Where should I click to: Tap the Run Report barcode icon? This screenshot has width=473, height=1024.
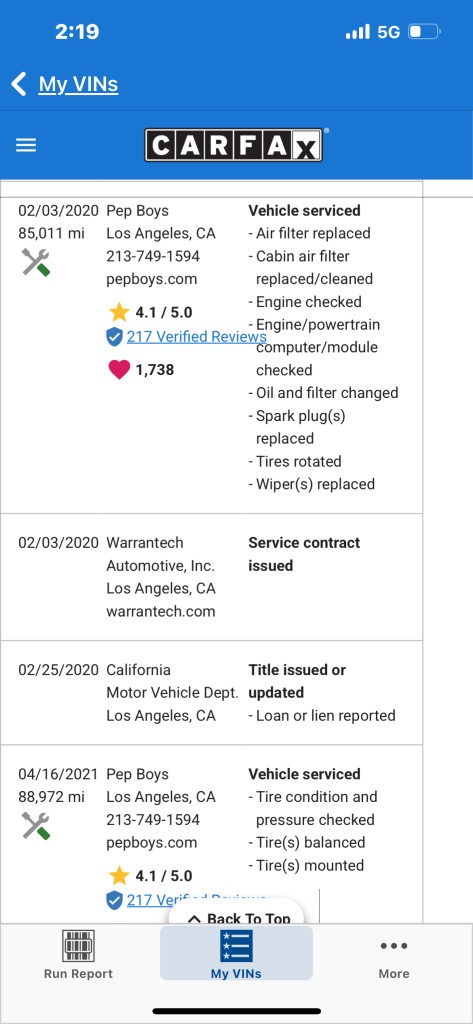(78, 946)
